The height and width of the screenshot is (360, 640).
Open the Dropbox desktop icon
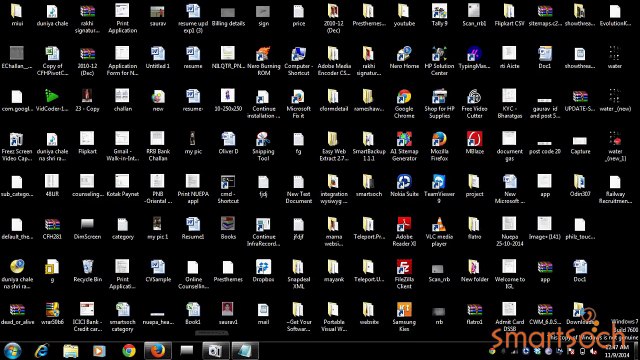[263, 271]
